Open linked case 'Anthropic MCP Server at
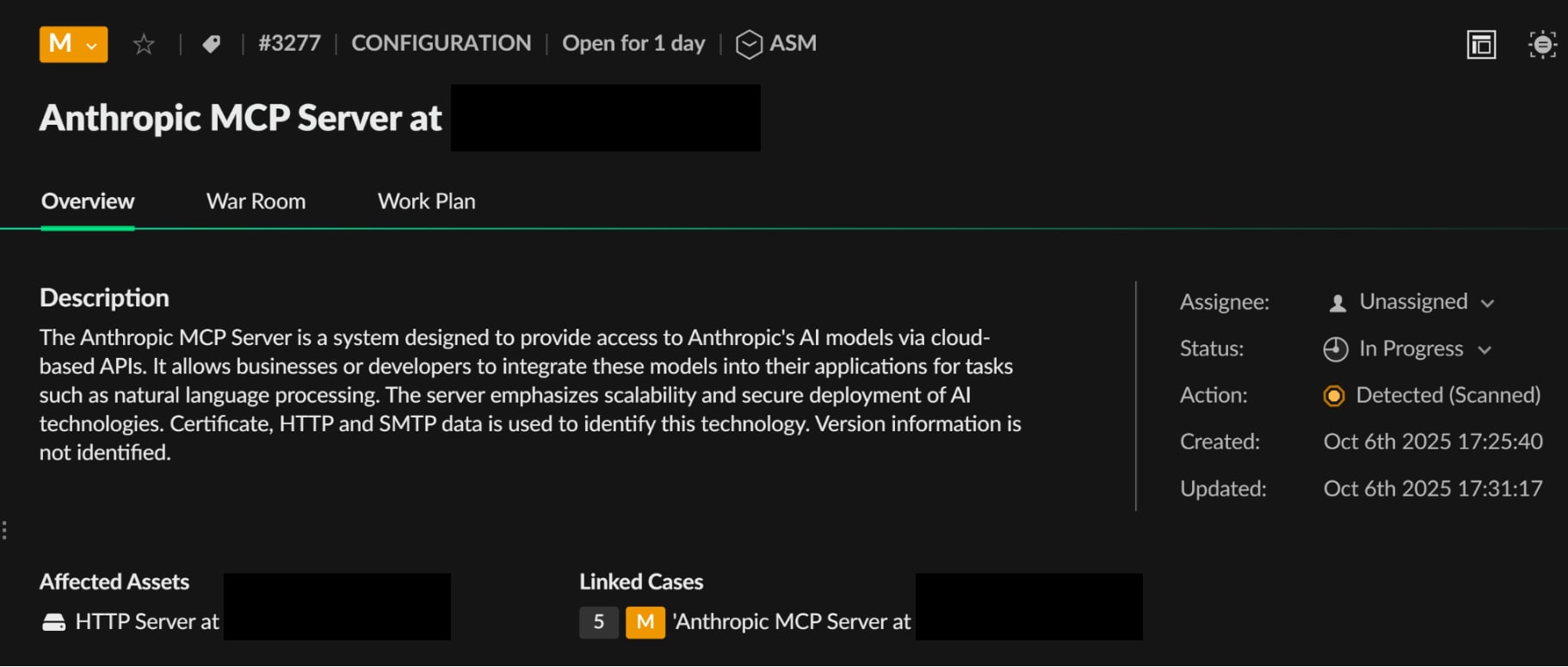The image size is (1568, 667). (x=792, y=621)
